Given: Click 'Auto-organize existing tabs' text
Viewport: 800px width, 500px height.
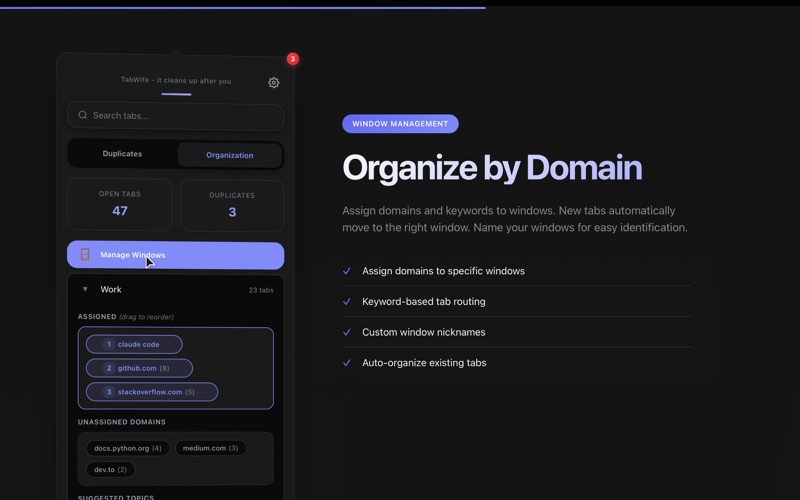Looking at the screenshot, I should (x=424, y=363).
